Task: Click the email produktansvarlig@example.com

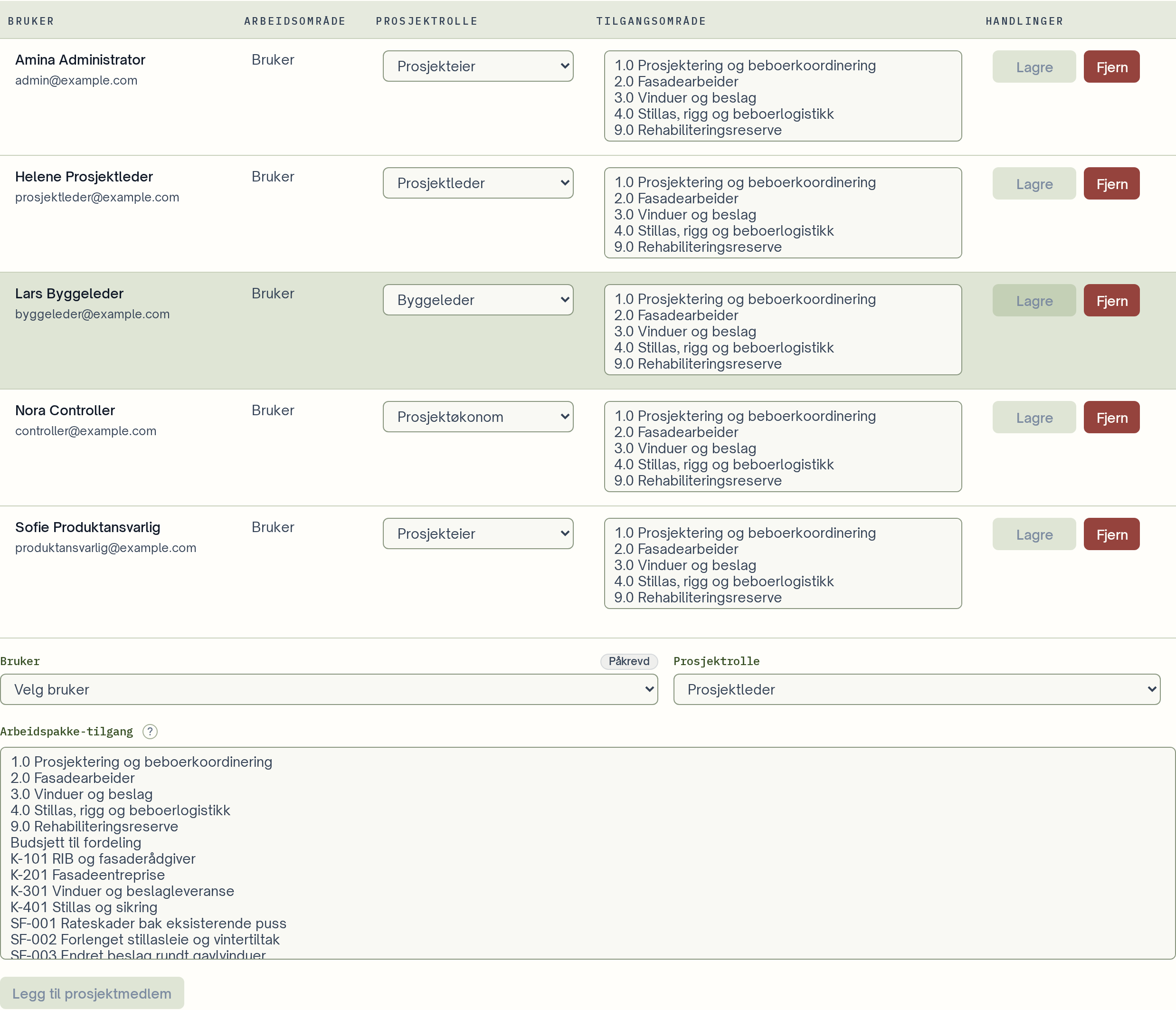Action: [105, 548]
